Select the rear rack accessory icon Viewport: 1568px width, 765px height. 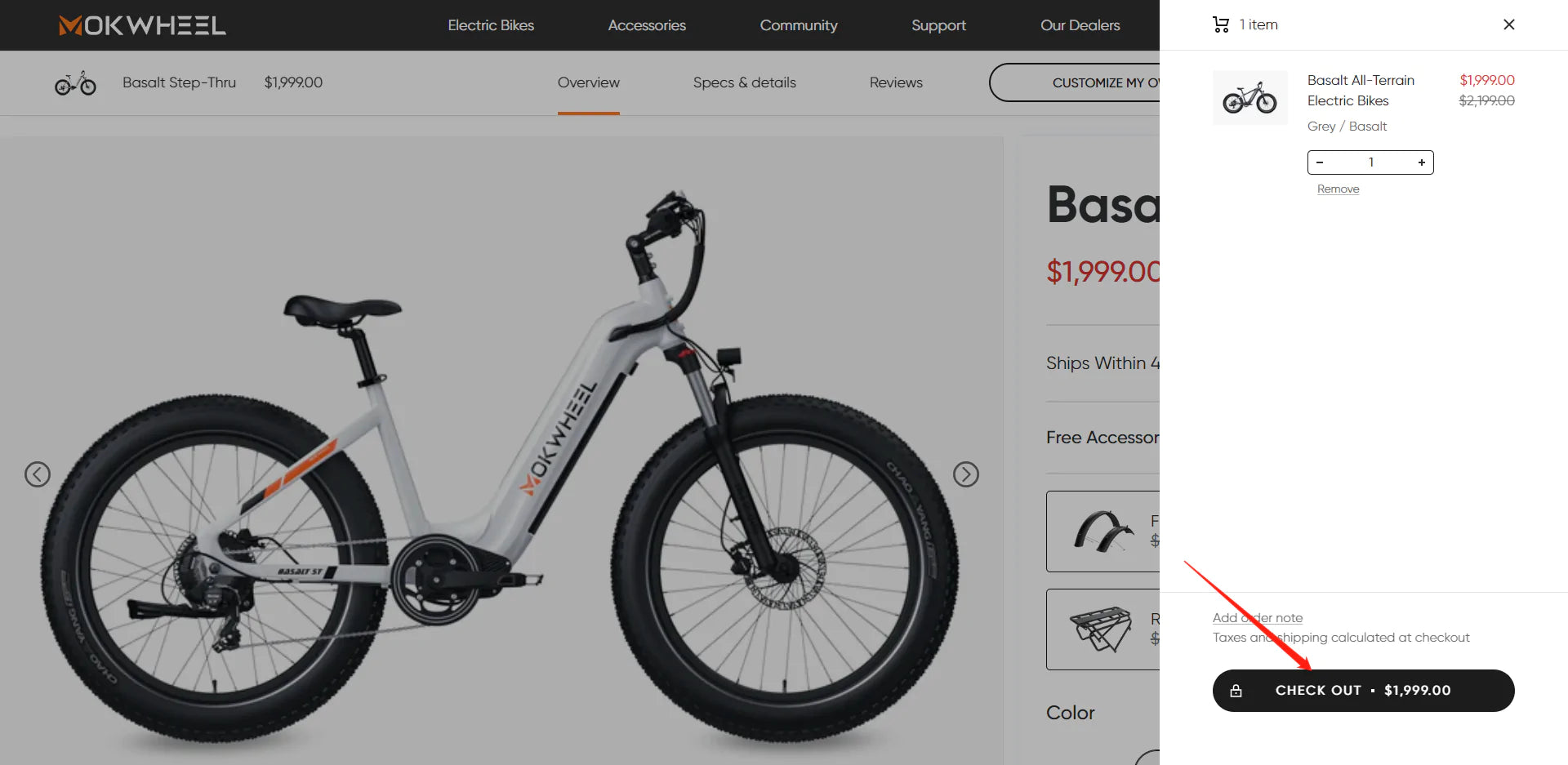point(1101,629)
